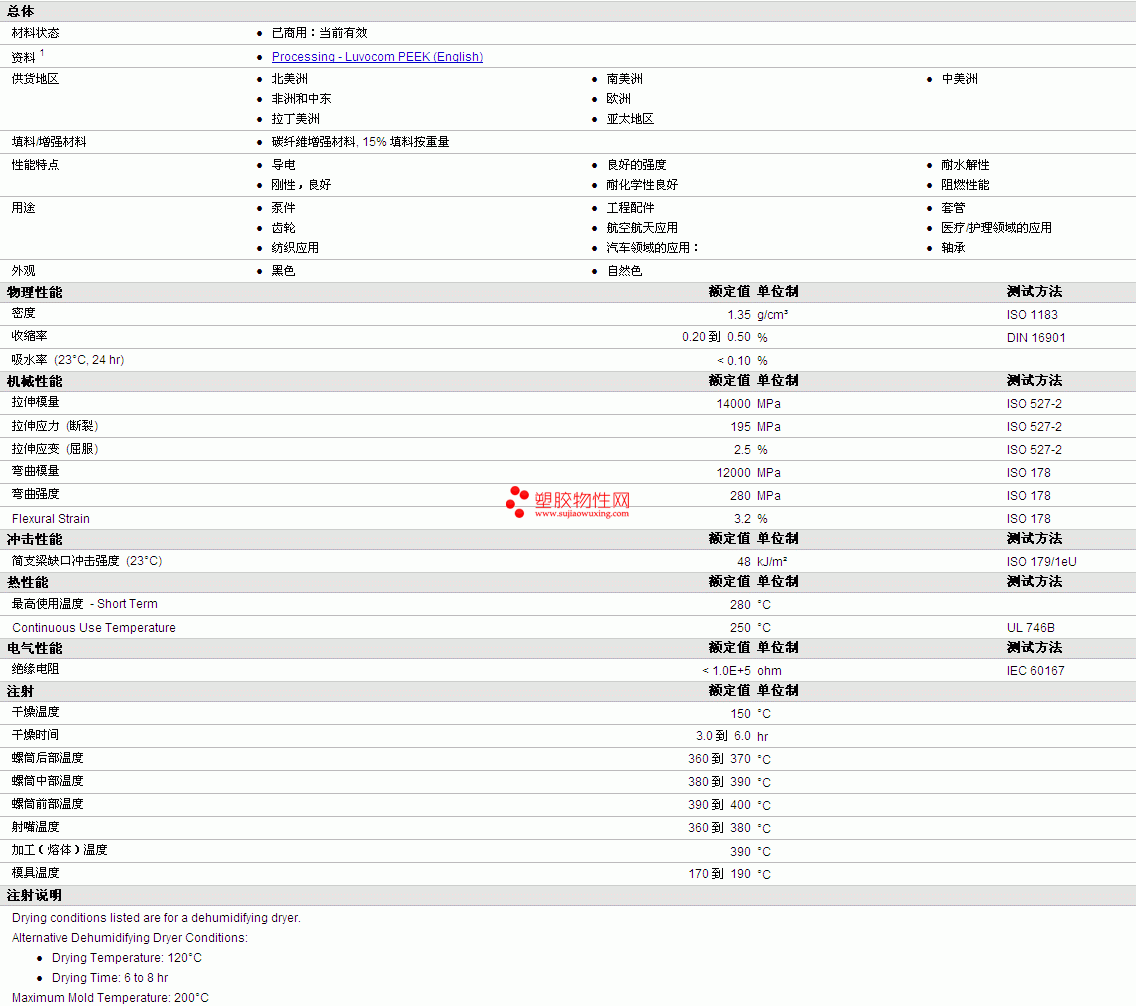
Task: Click the 冲击性能 section header
Action: coord(35,540)
